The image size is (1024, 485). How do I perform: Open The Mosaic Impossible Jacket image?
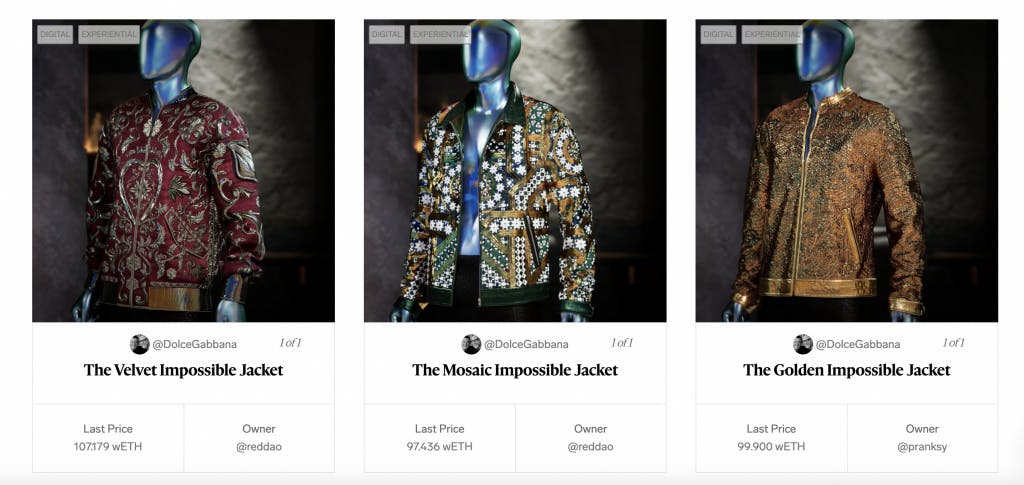515,170
